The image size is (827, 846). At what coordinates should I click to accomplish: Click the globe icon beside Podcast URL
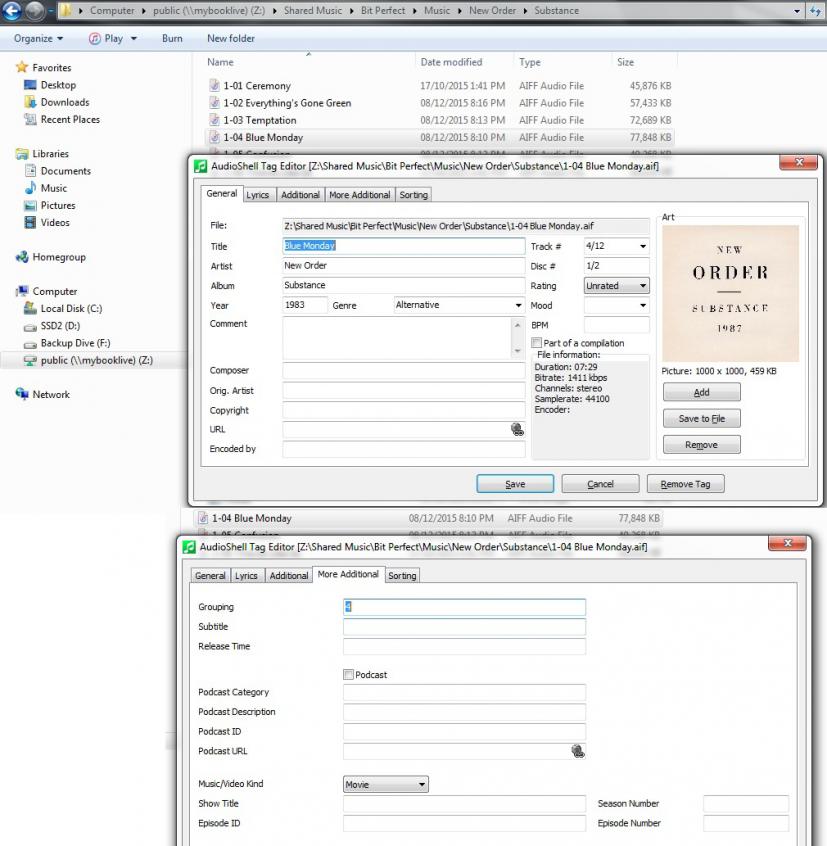pyautogui.click(x=577, y=751)
